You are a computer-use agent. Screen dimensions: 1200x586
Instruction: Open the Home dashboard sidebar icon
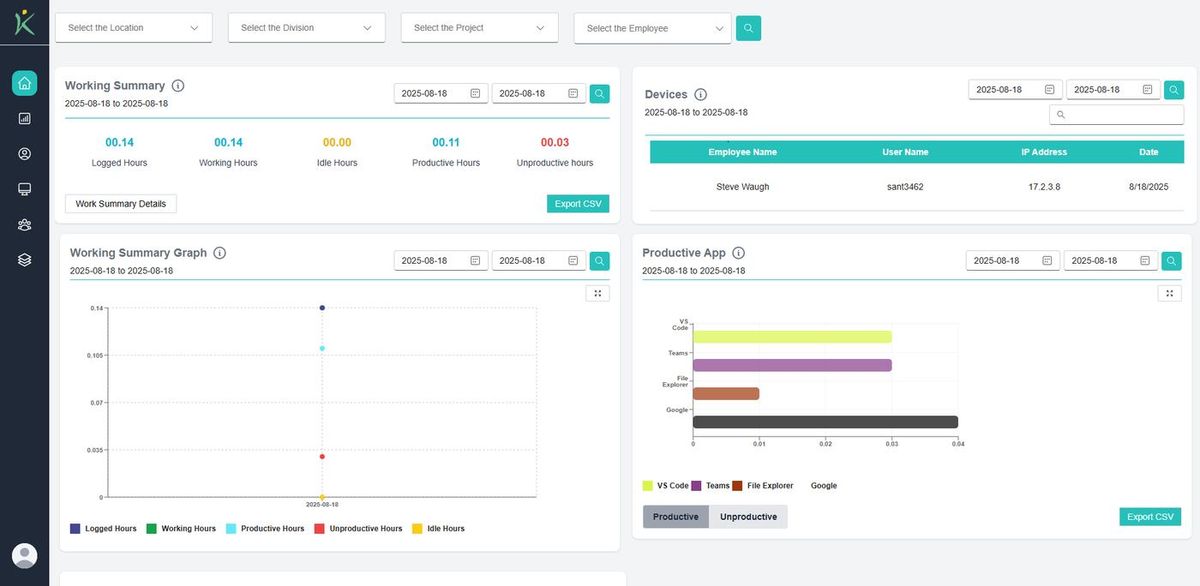click(x=24, y=83)
